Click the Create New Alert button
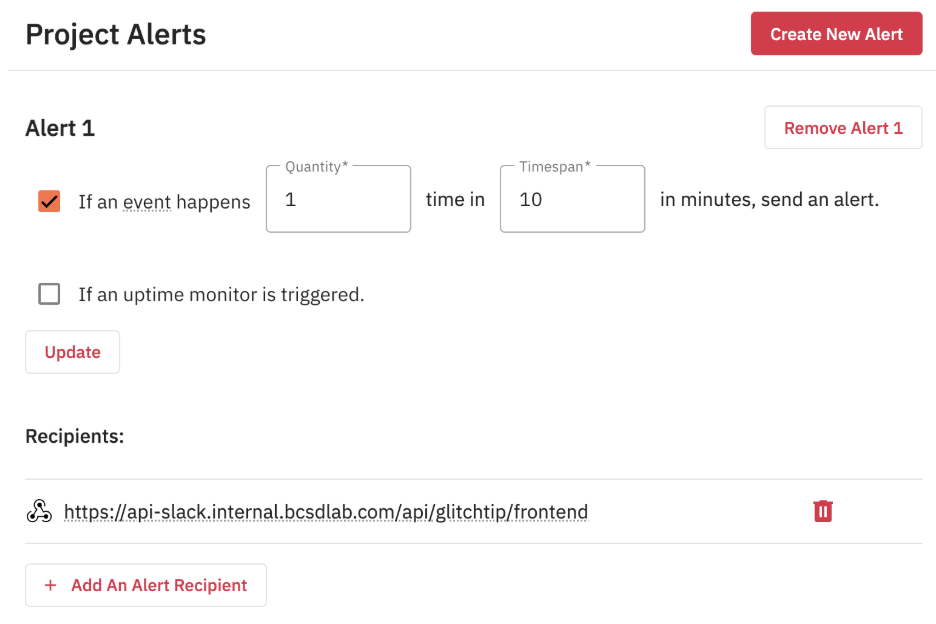 tap(836, 34)
